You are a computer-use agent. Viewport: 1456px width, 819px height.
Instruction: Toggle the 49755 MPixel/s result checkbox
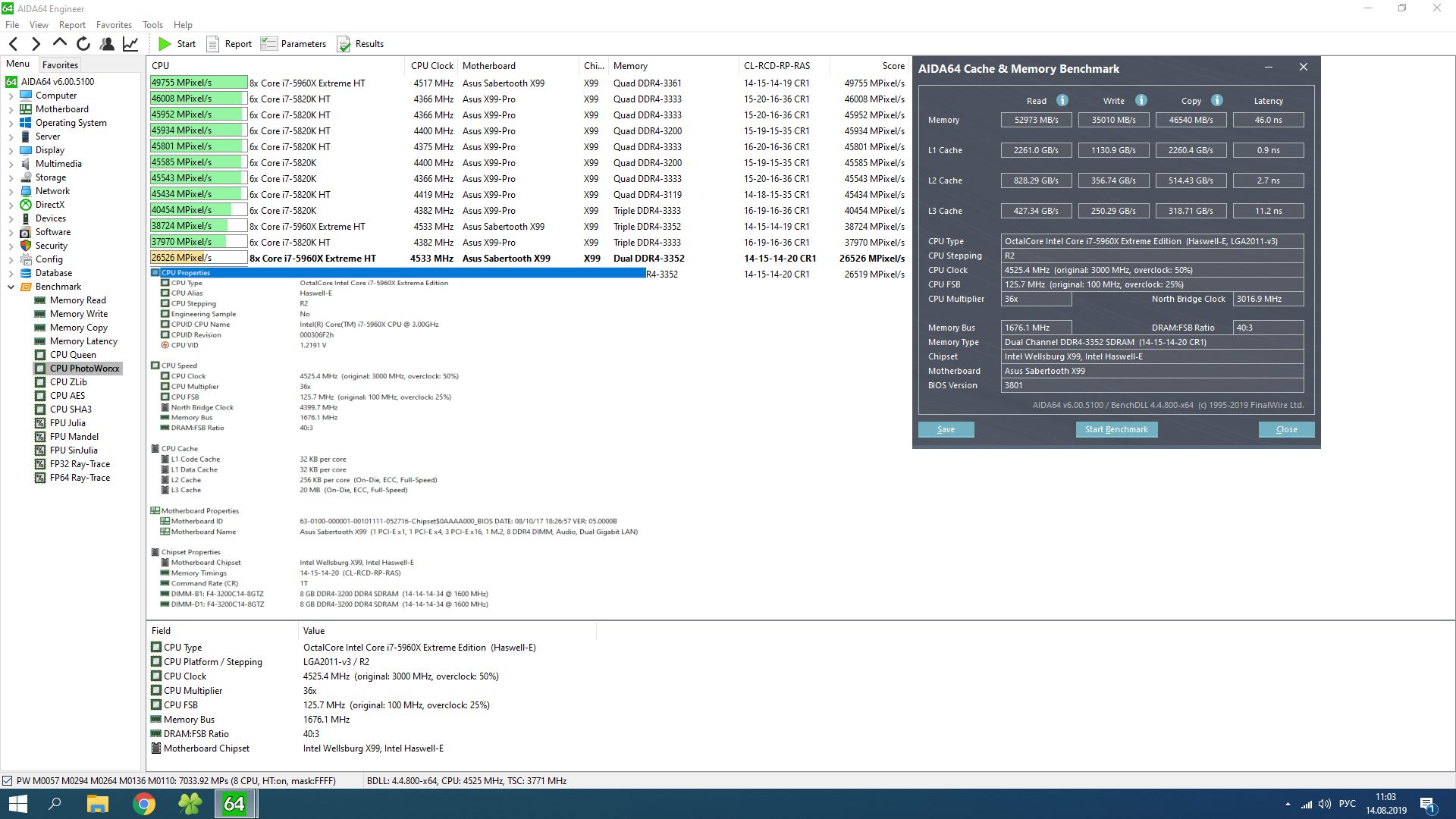(199, 83)
